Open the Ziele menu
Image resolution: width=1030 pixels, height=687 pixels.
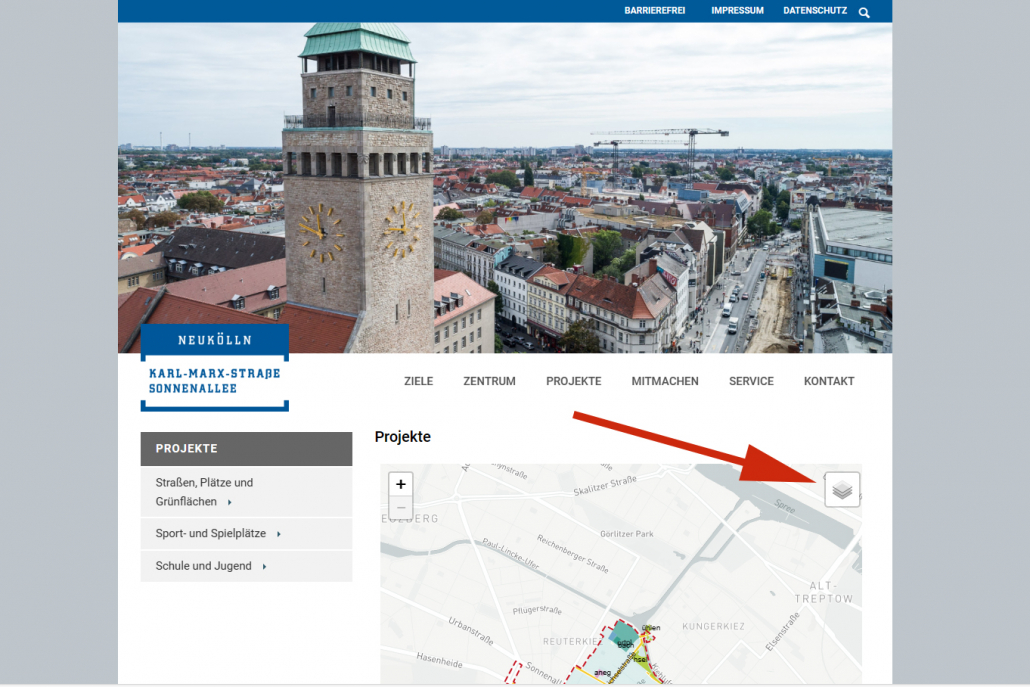[x=418, y=381]
